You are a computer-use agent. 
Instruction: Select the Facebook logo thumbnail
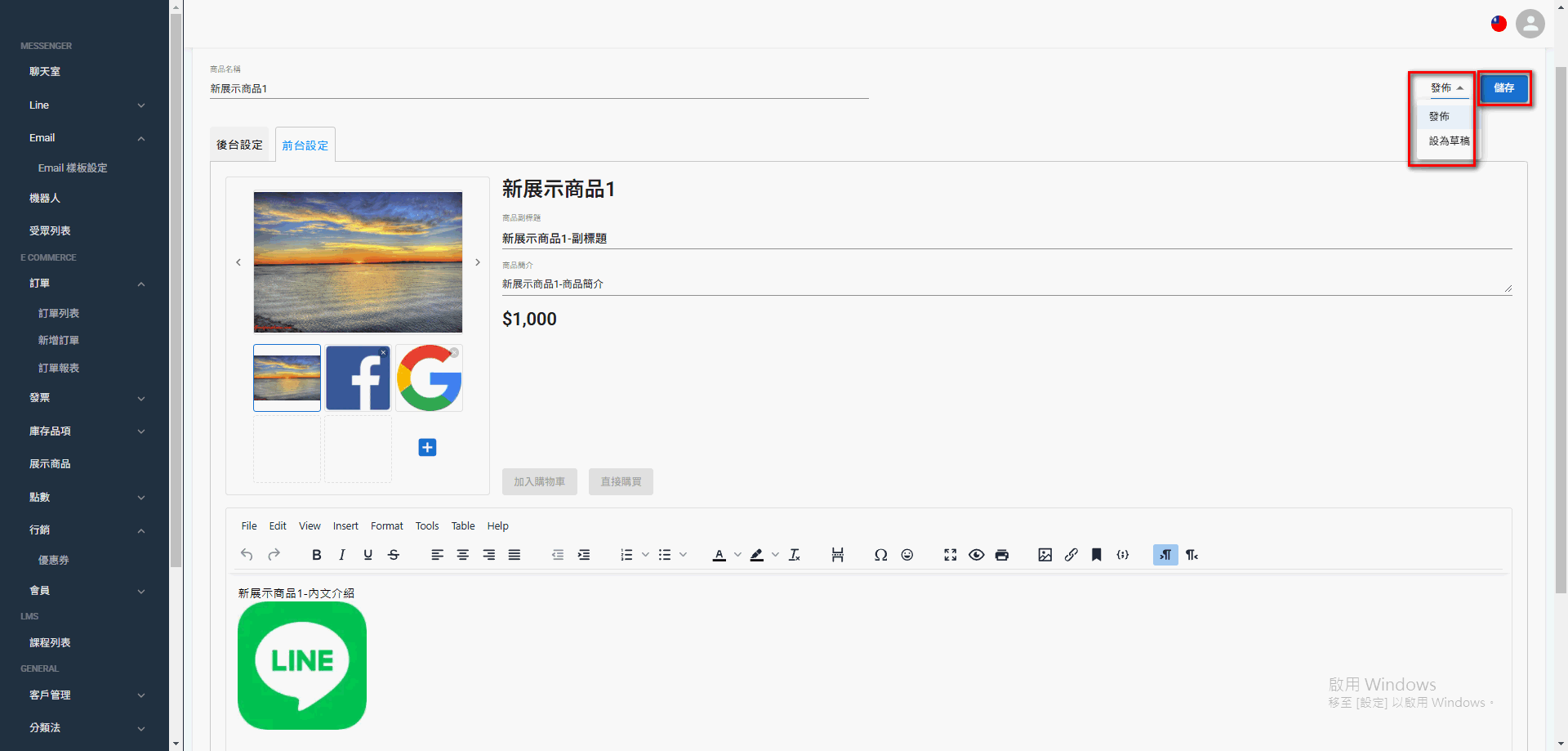coord(358,378)
